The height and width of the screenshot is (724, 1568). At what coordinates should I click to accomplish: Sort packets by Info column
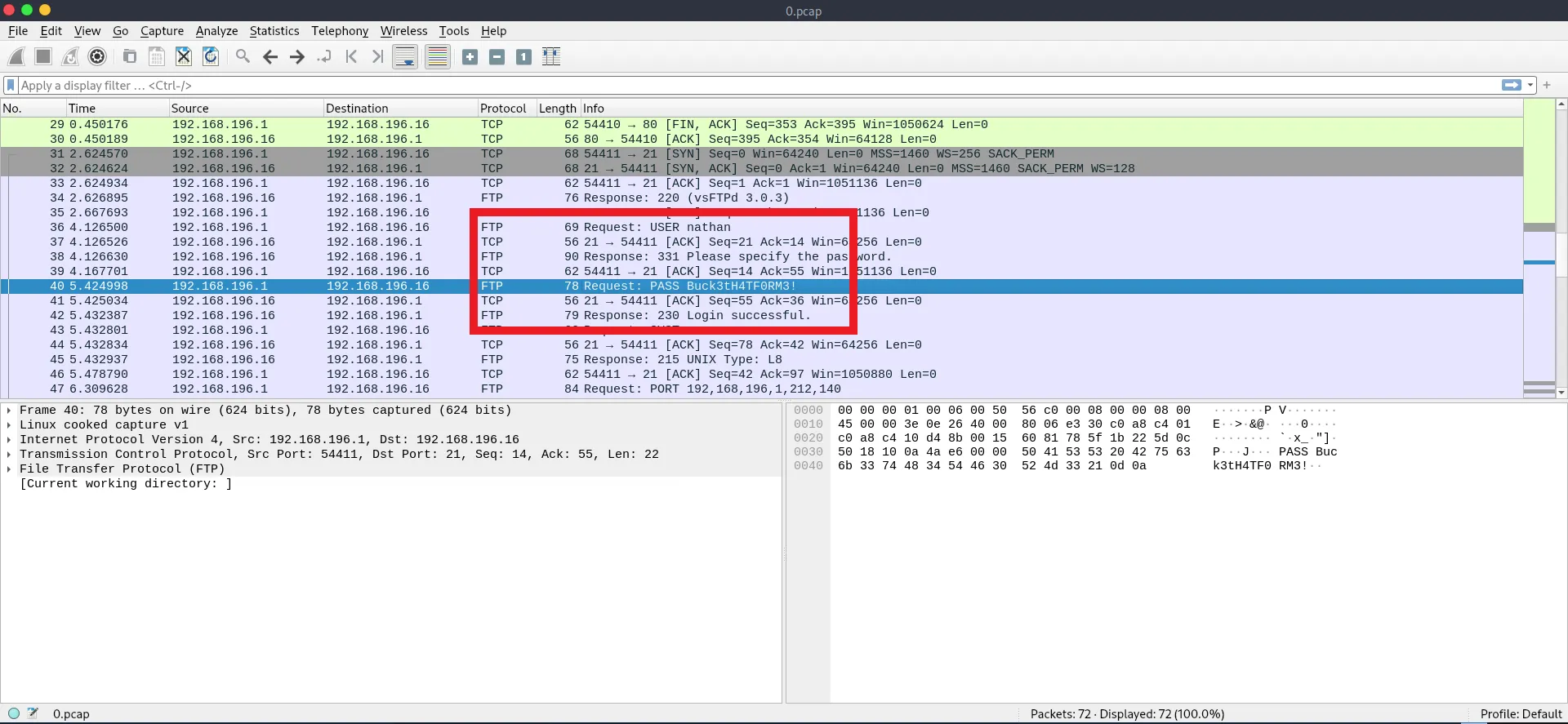(x=1051, y=109)
